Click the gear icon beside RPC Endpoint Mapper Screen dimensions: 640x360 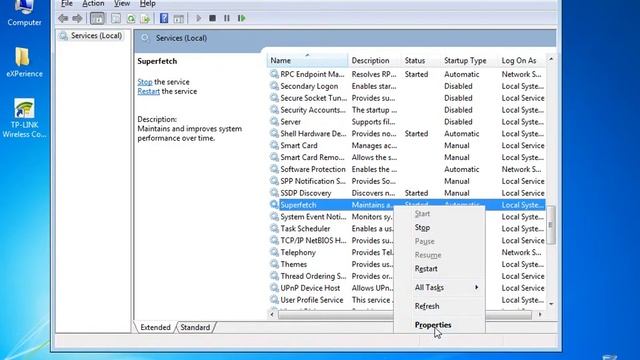(x=274, y=74)
